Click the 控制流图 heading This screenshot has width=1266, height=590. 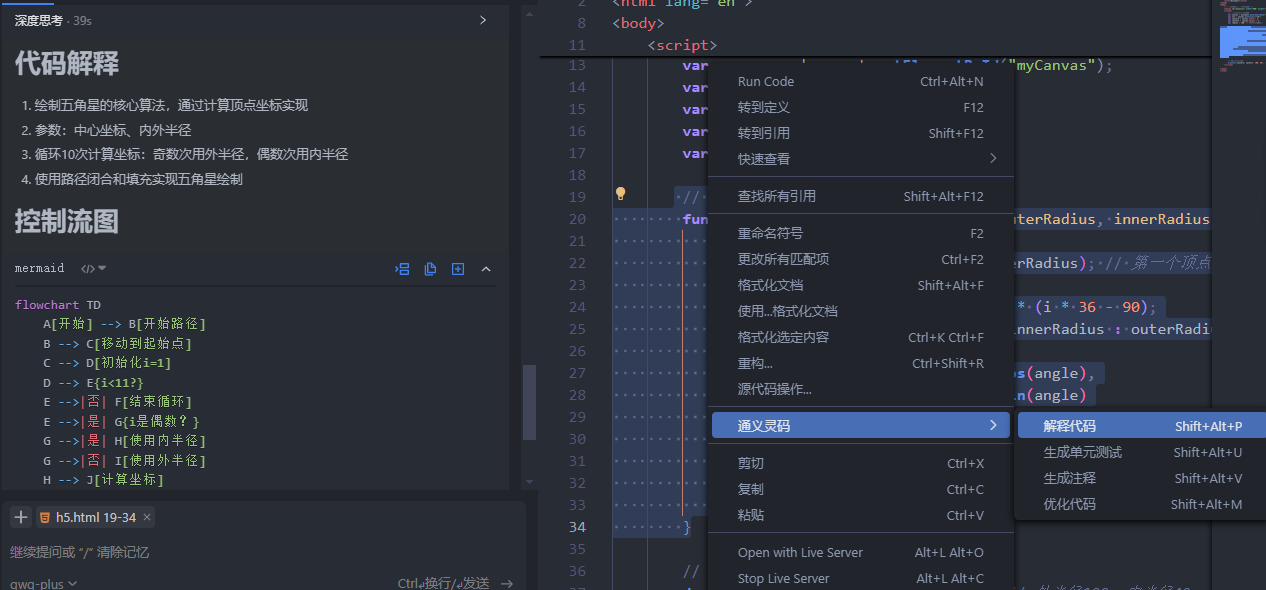67,220
